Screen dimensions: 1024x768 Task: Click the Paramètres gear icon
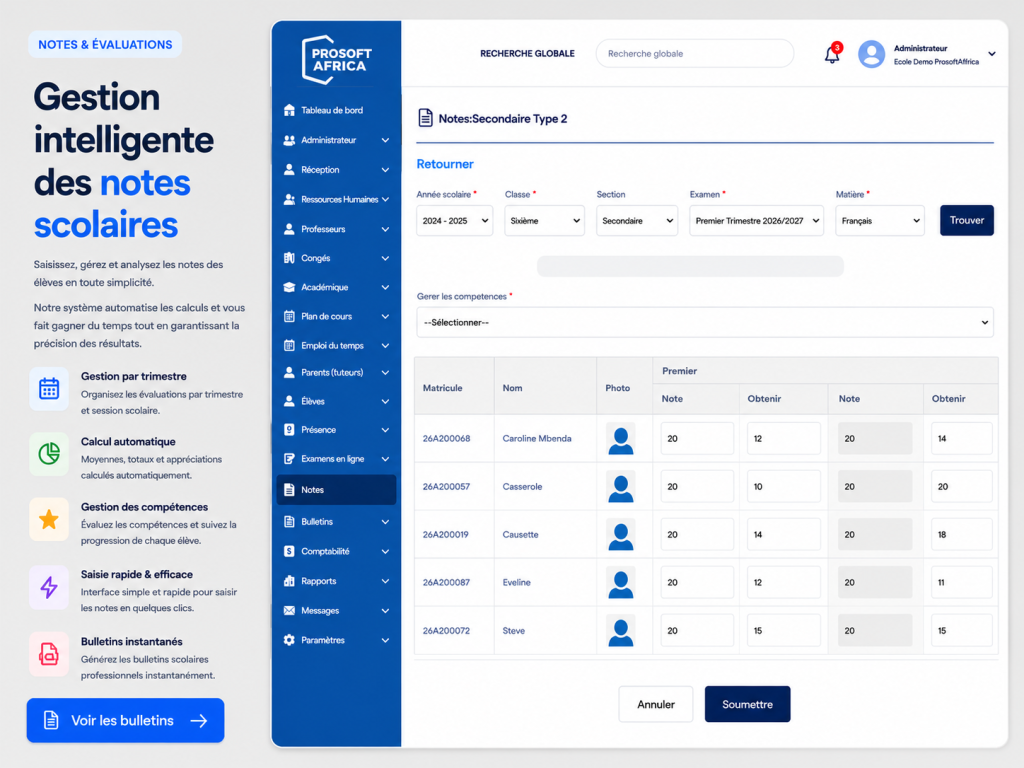[x=289, y=640]
